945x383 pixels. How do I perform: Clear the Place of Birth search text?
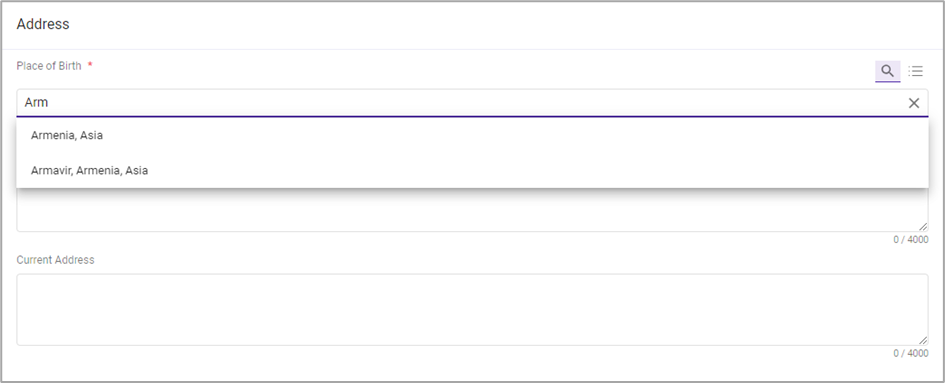click(x=914, y=103)
